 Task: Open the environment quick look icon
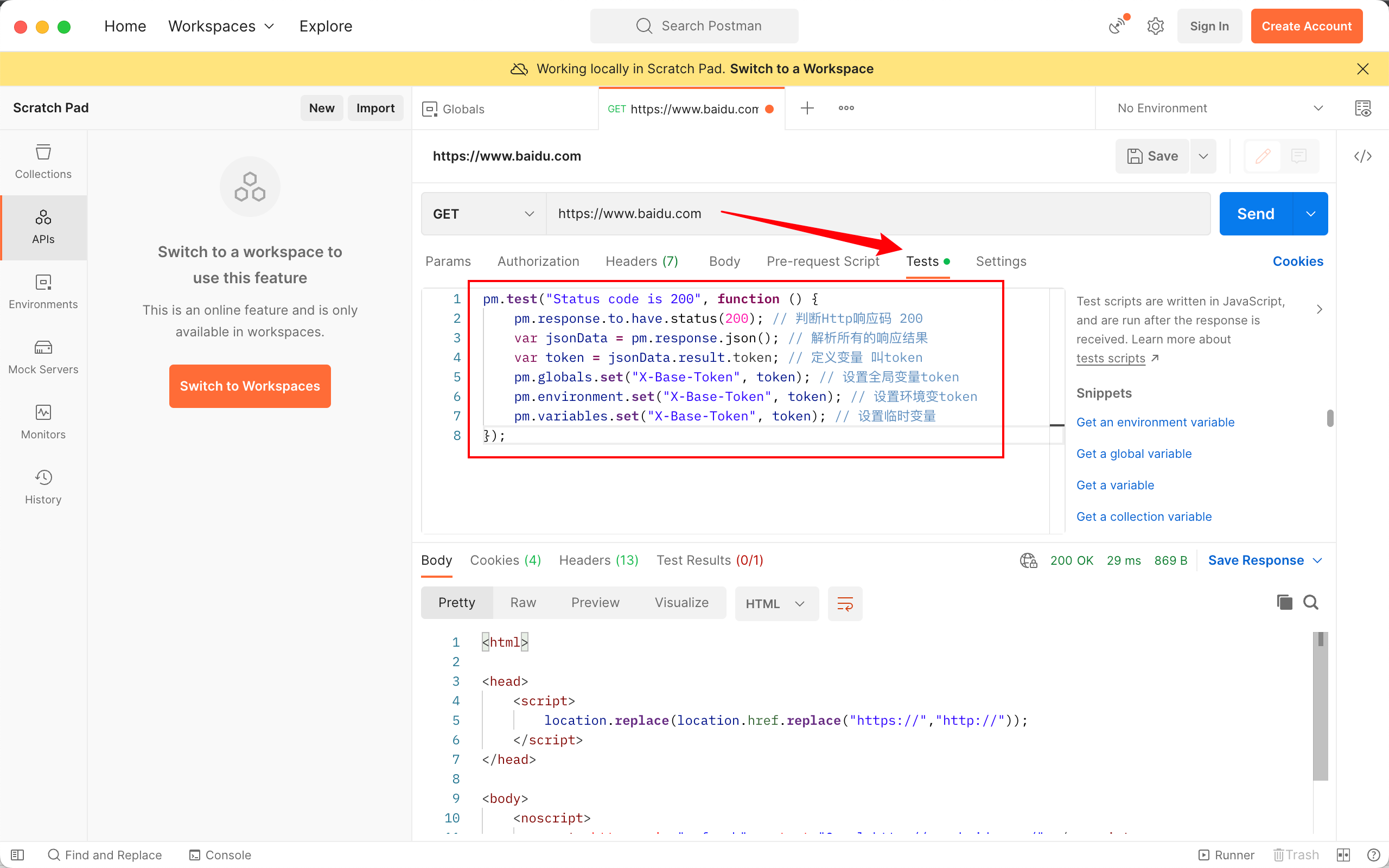pyautogui.click(x=1362, y=108)
